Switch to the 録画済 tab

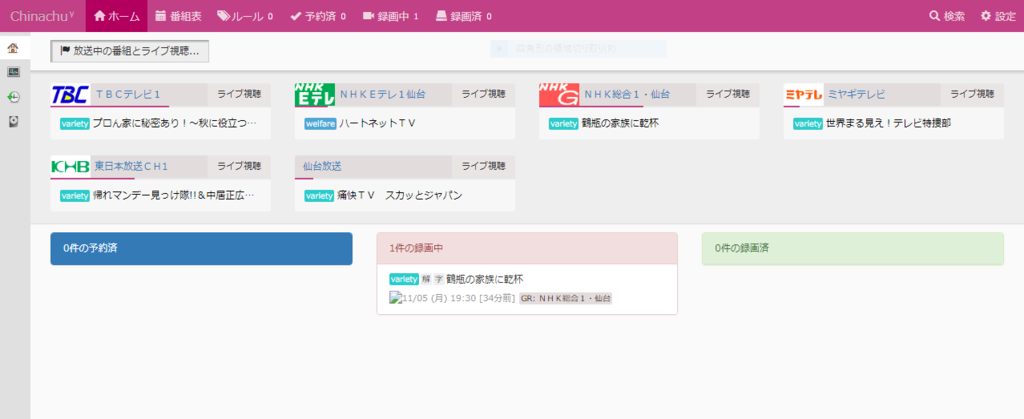pos(464,16)
